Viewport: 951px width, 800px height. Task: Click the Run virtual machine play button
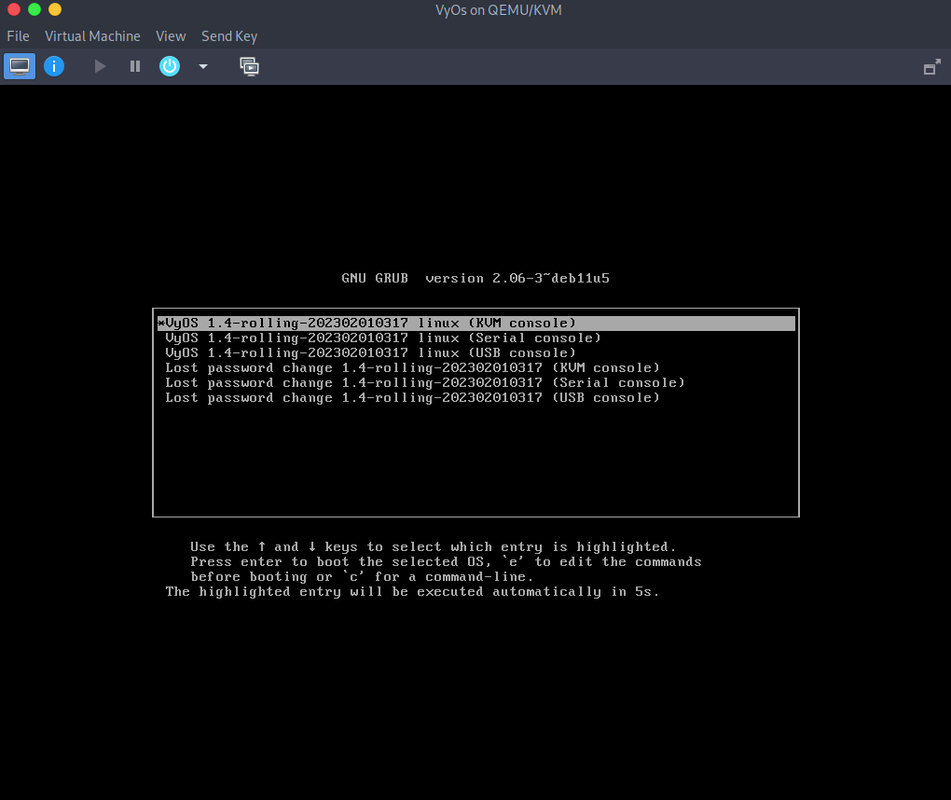click(100, 66)
